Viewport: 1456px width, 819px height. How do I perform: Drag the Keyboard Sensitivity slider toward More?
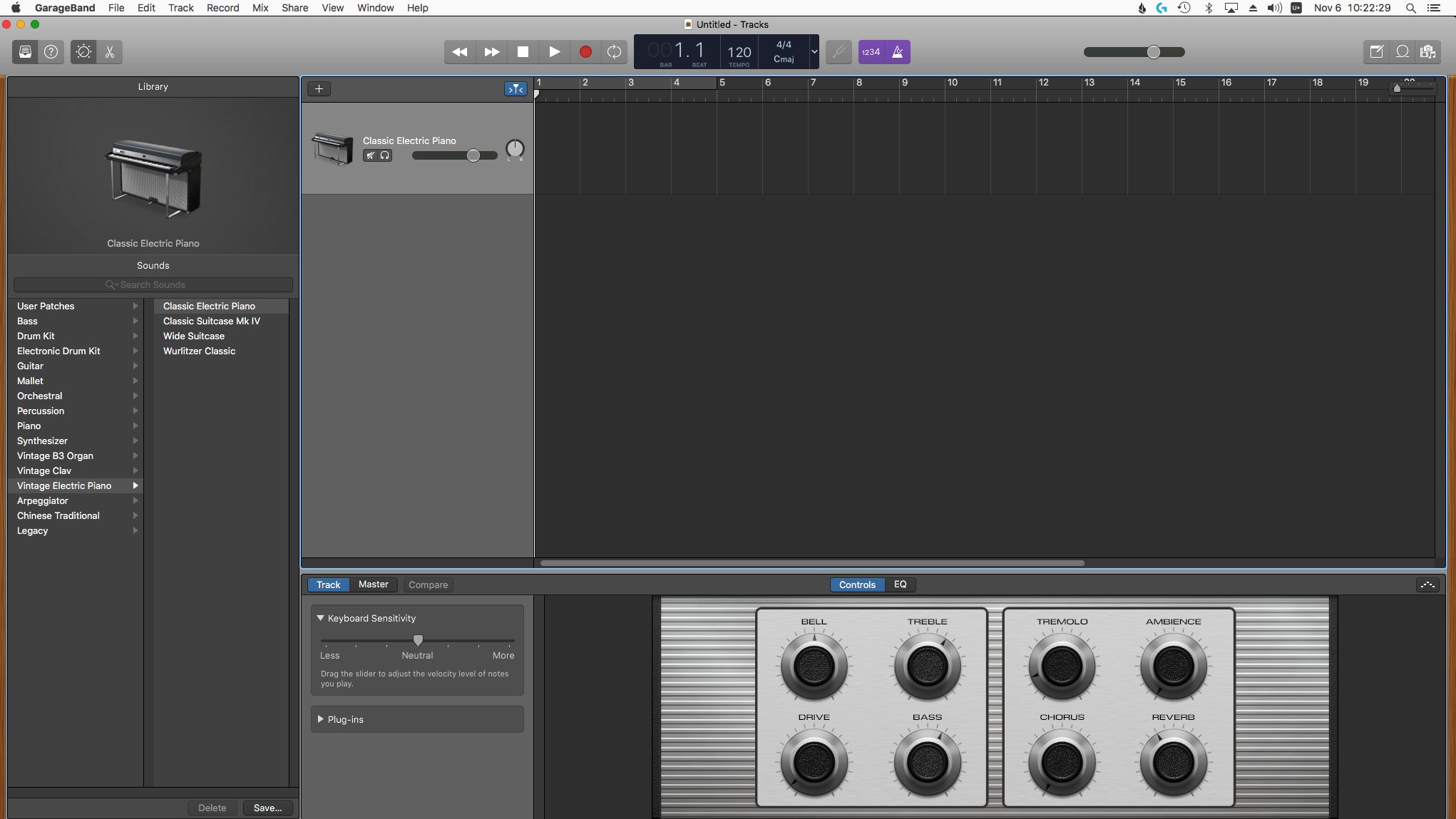(x=417, y=640)
